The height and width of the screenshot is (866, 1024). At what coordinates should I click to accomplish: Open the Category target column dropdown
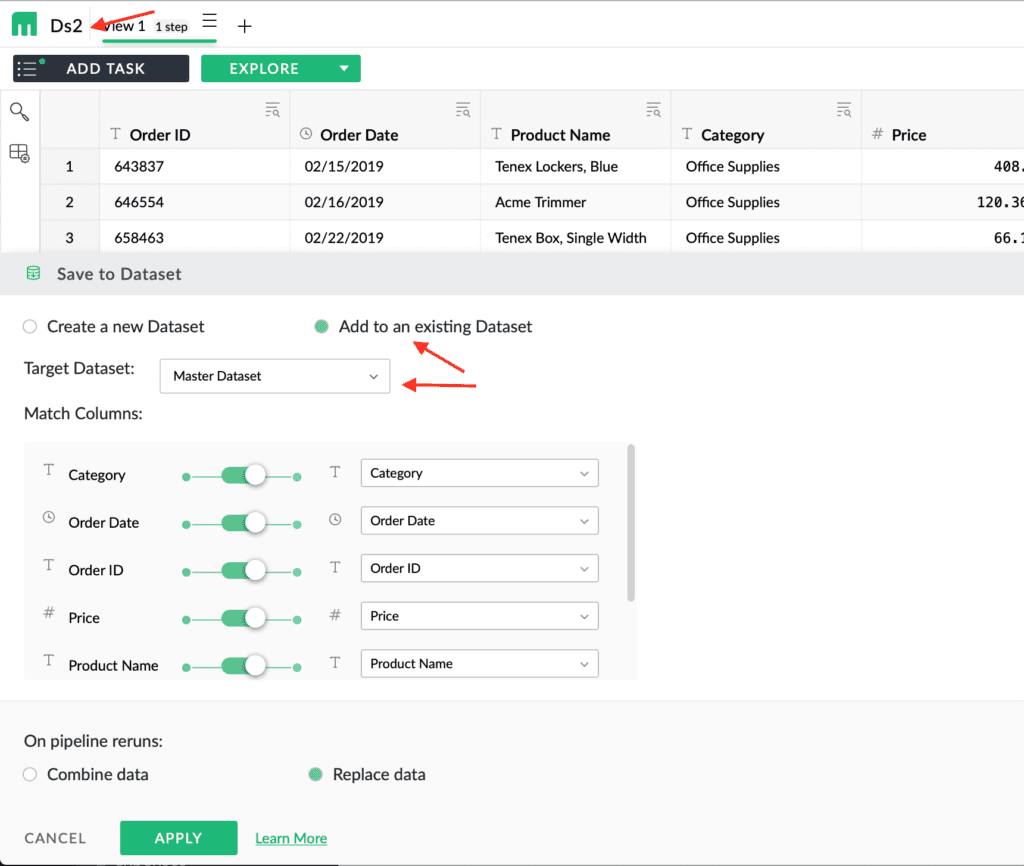pyautogui.click(x=479, y=473)
